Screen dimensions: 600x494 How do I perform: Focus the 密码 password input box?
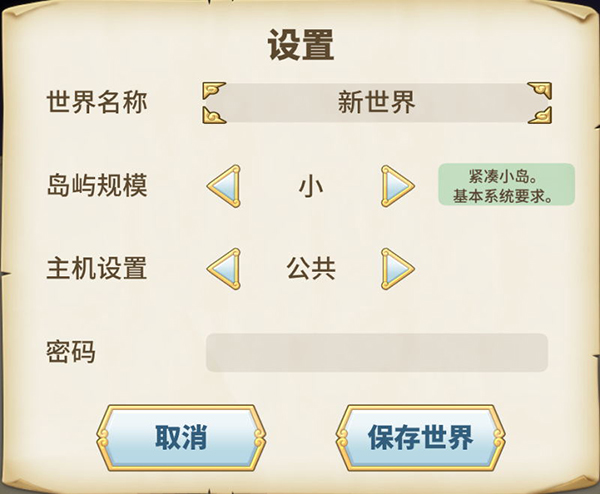click(377, 352)
